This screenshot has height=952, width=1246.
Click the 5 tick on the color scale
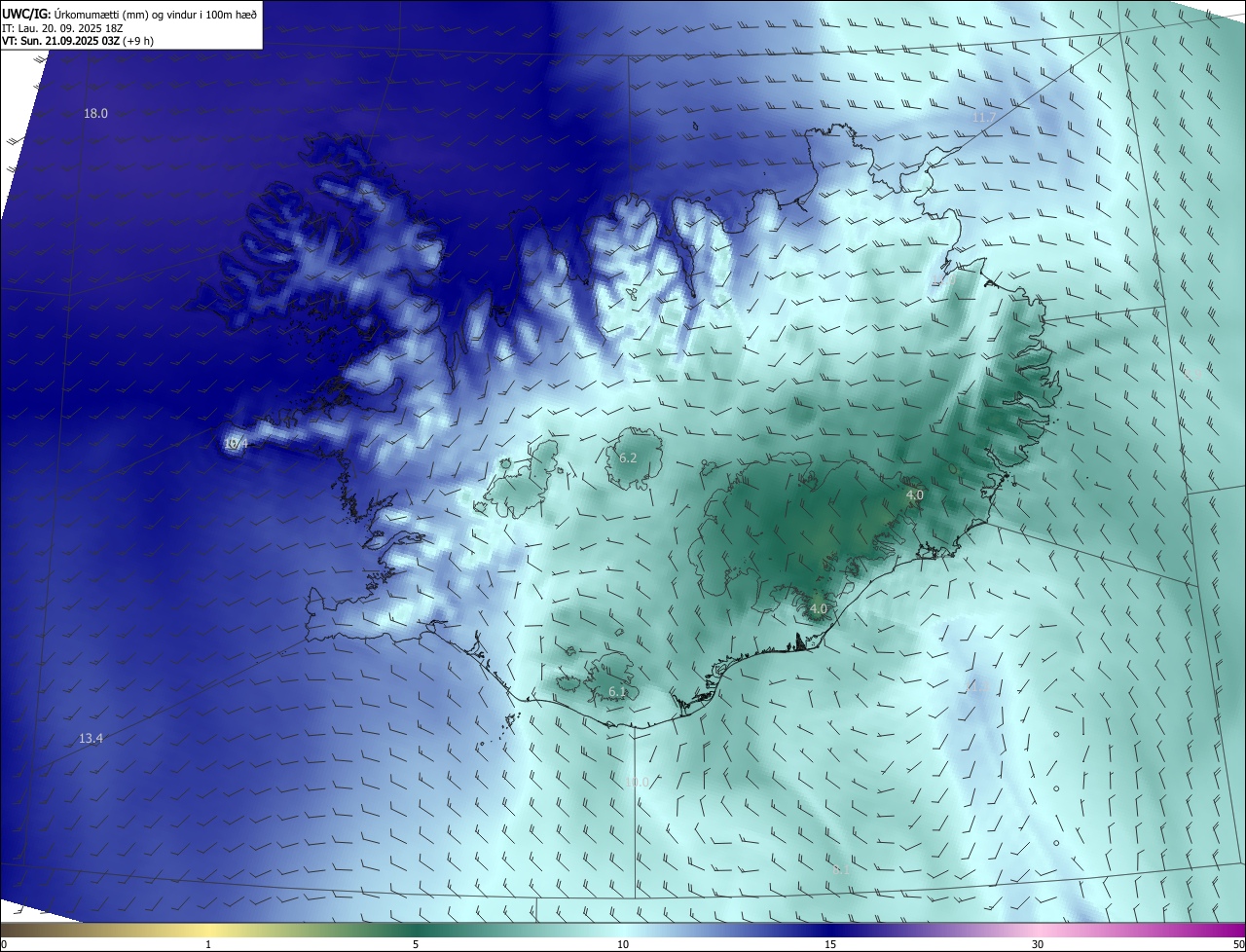coord(416,944)
